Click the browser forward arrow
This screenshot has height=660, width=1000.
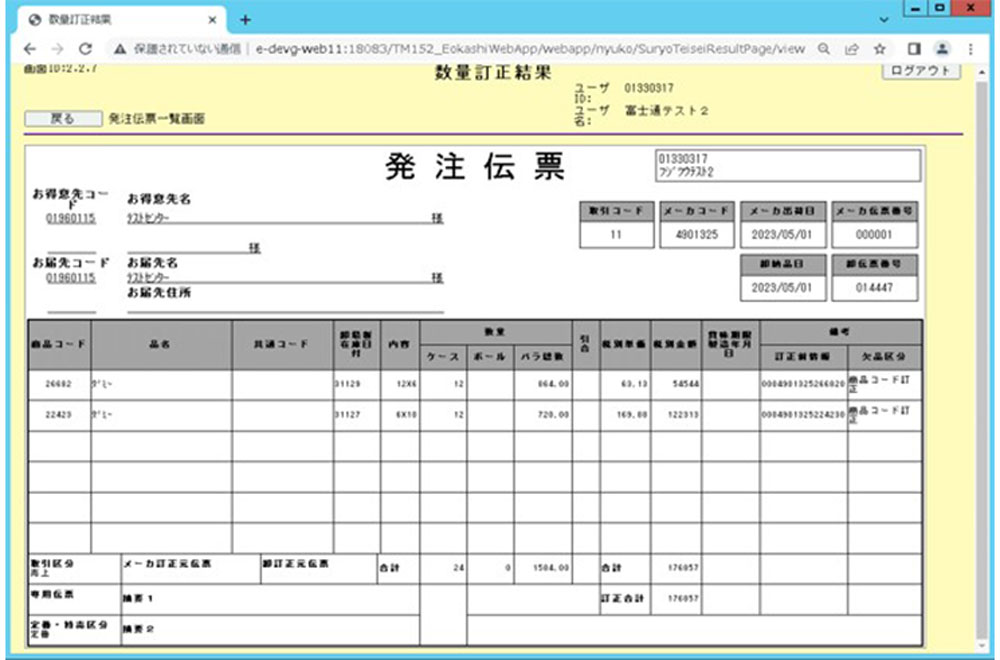(57, 49)
